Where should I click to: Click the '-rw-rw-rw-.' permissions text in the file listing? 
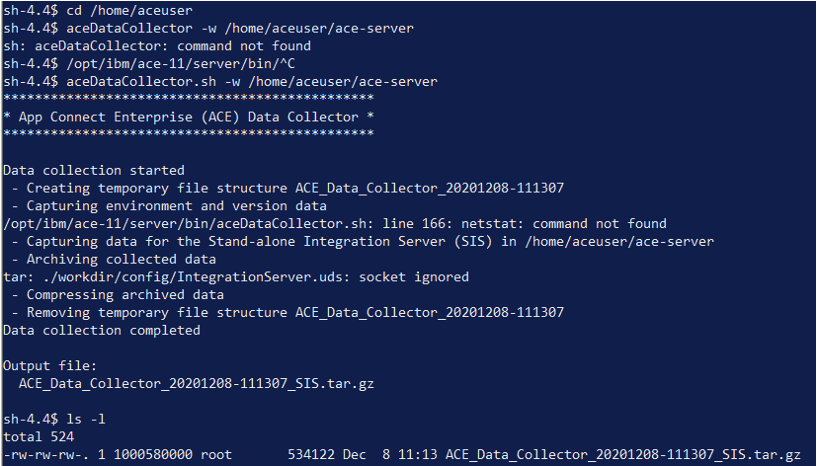point(46,455)
